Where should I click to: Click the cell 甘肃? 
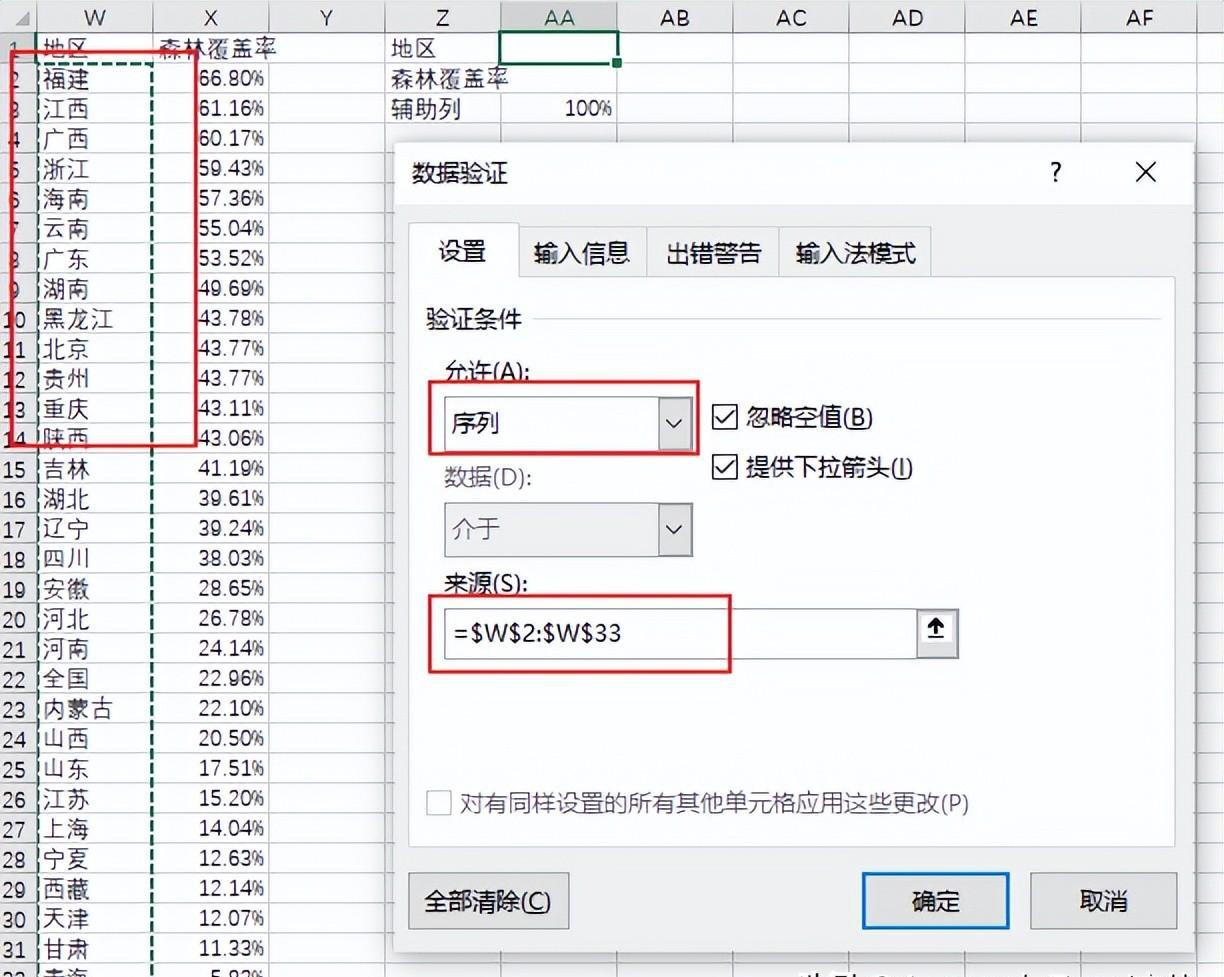click(x=95, y=948)
